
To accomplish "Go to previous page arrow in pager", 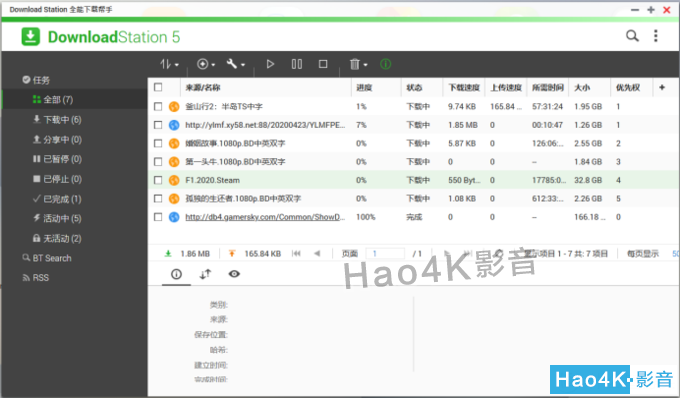I will pos(317,253).
